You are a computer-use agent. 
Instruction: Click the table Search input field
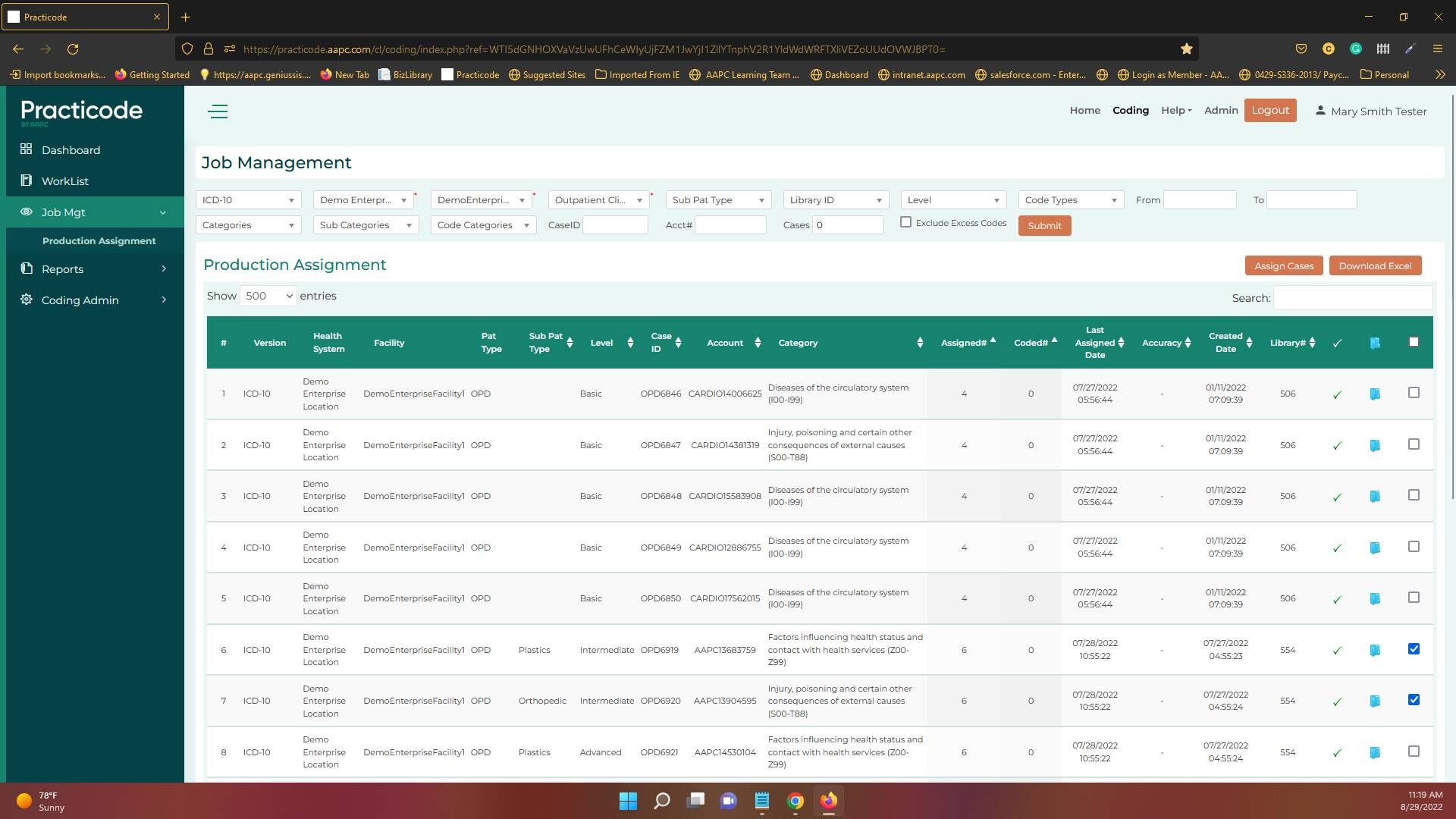(x=1352, y=298)
